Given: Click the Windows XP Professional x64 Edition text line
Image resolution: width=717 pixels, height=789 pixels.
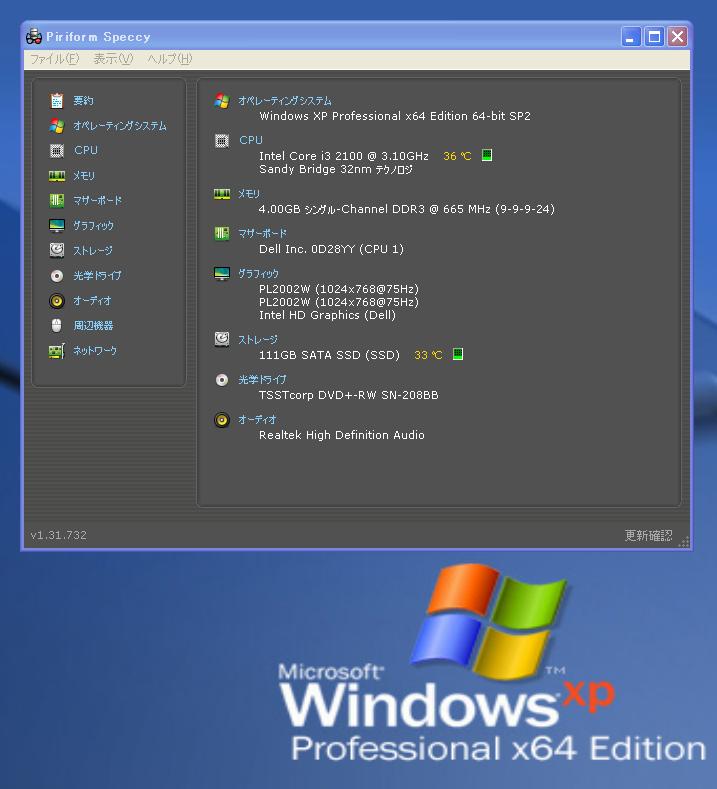Looking at the screenshot, I should coord(395,116).
